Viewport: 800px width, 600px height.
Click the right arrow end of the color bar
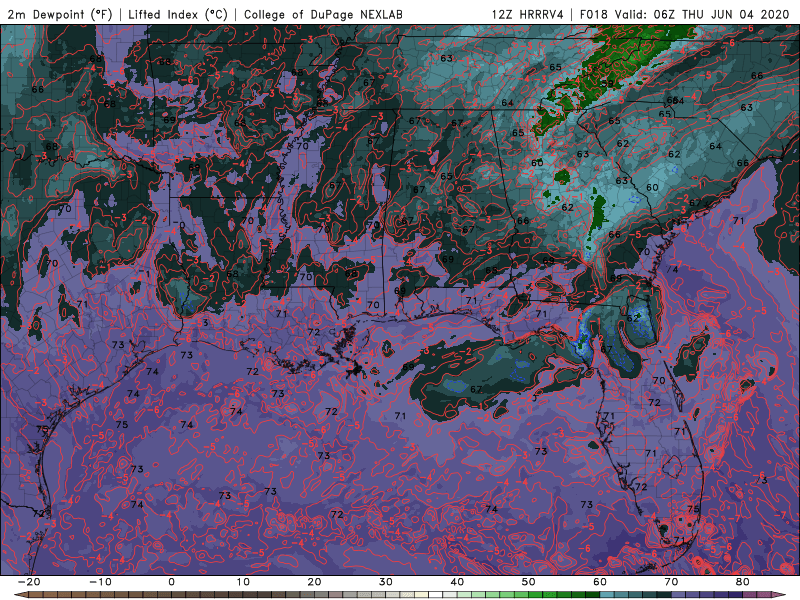[780, 595]
